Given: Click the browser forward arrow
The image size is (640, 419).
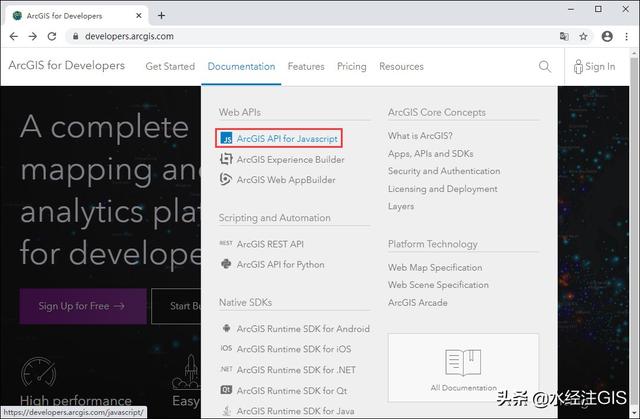Looking at the screenshot, I should coord(33,36).
